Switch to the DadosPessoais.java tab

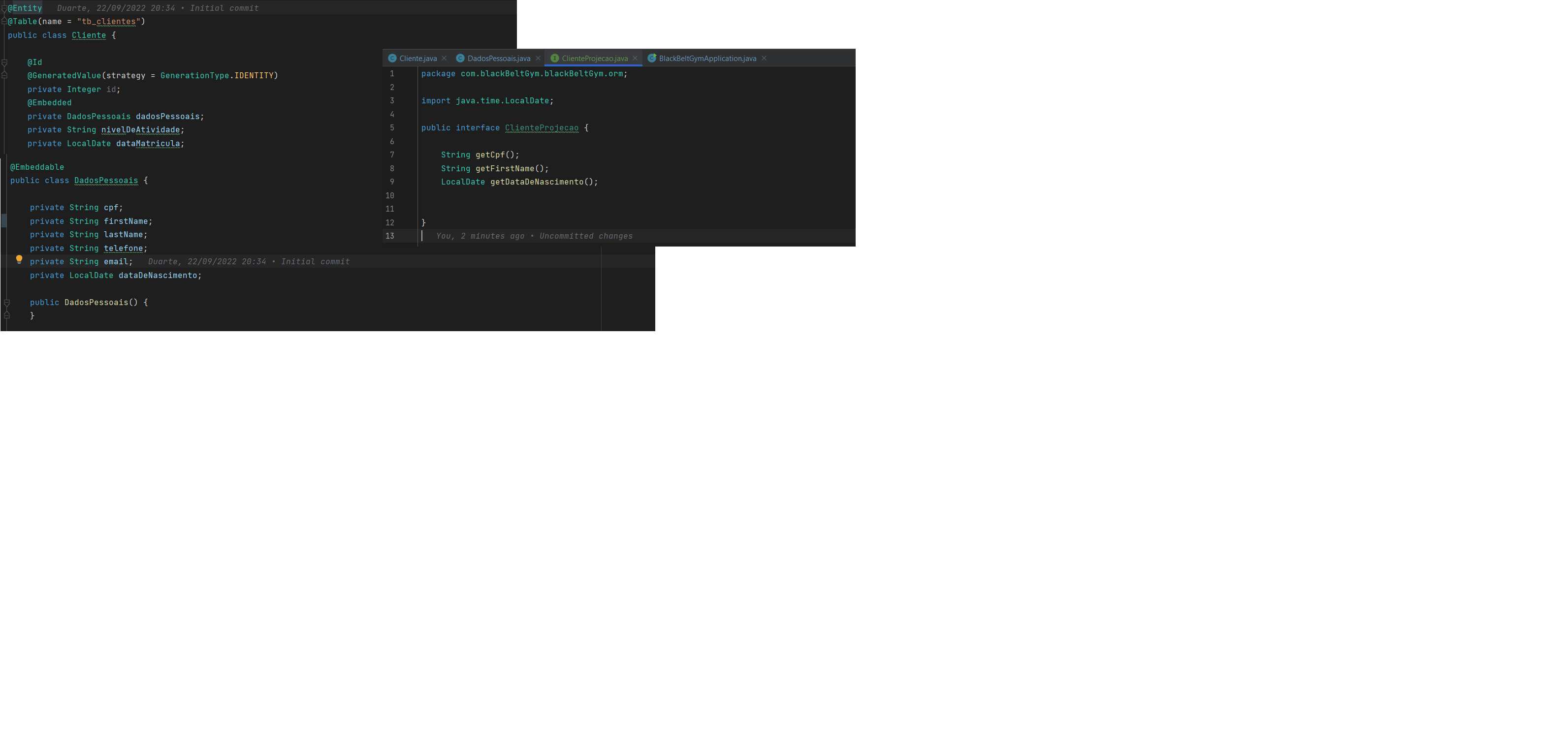point(499,59)
